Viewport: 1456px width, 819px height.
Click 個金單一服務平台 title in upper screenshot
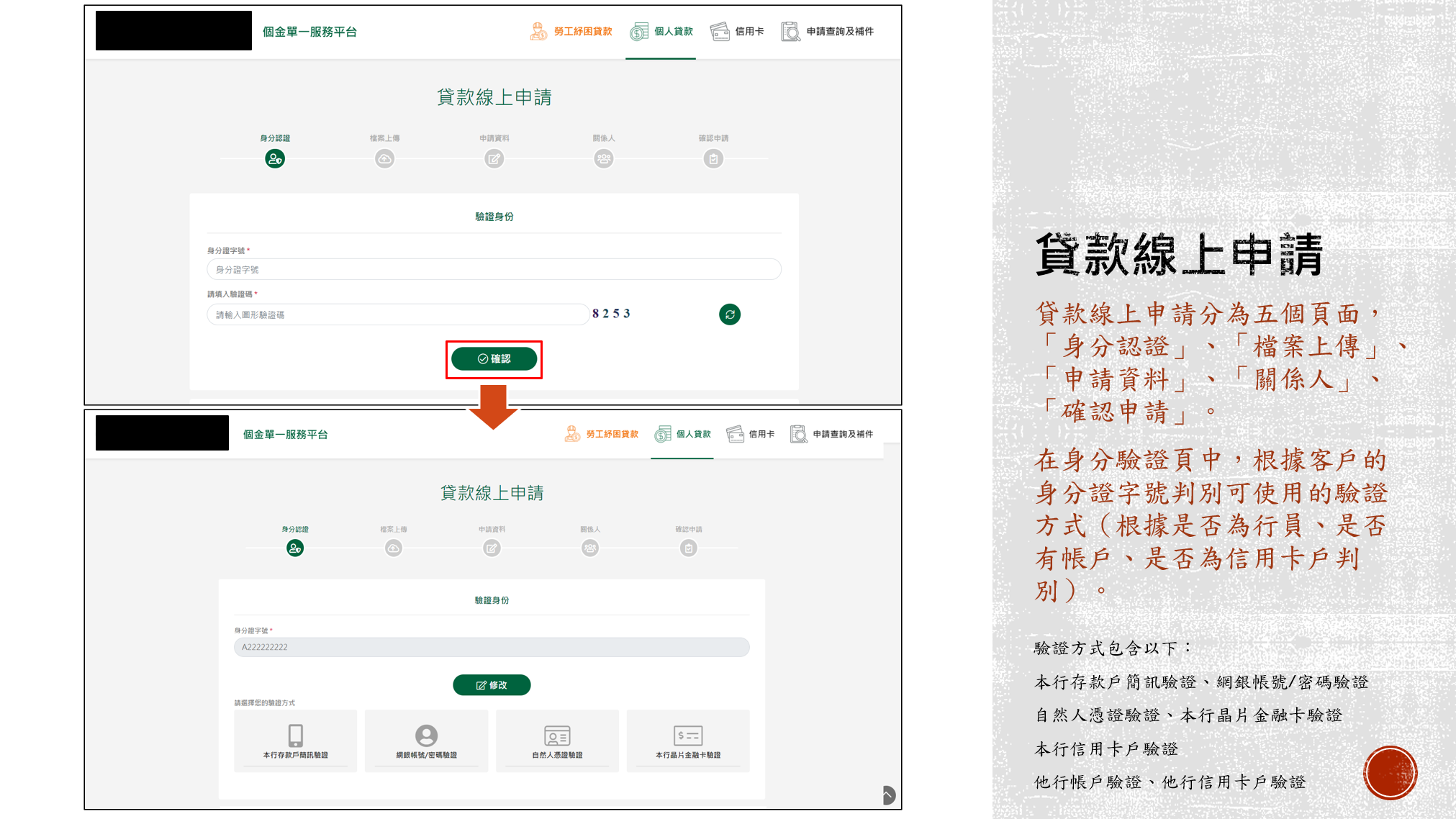tap(309, 32)
